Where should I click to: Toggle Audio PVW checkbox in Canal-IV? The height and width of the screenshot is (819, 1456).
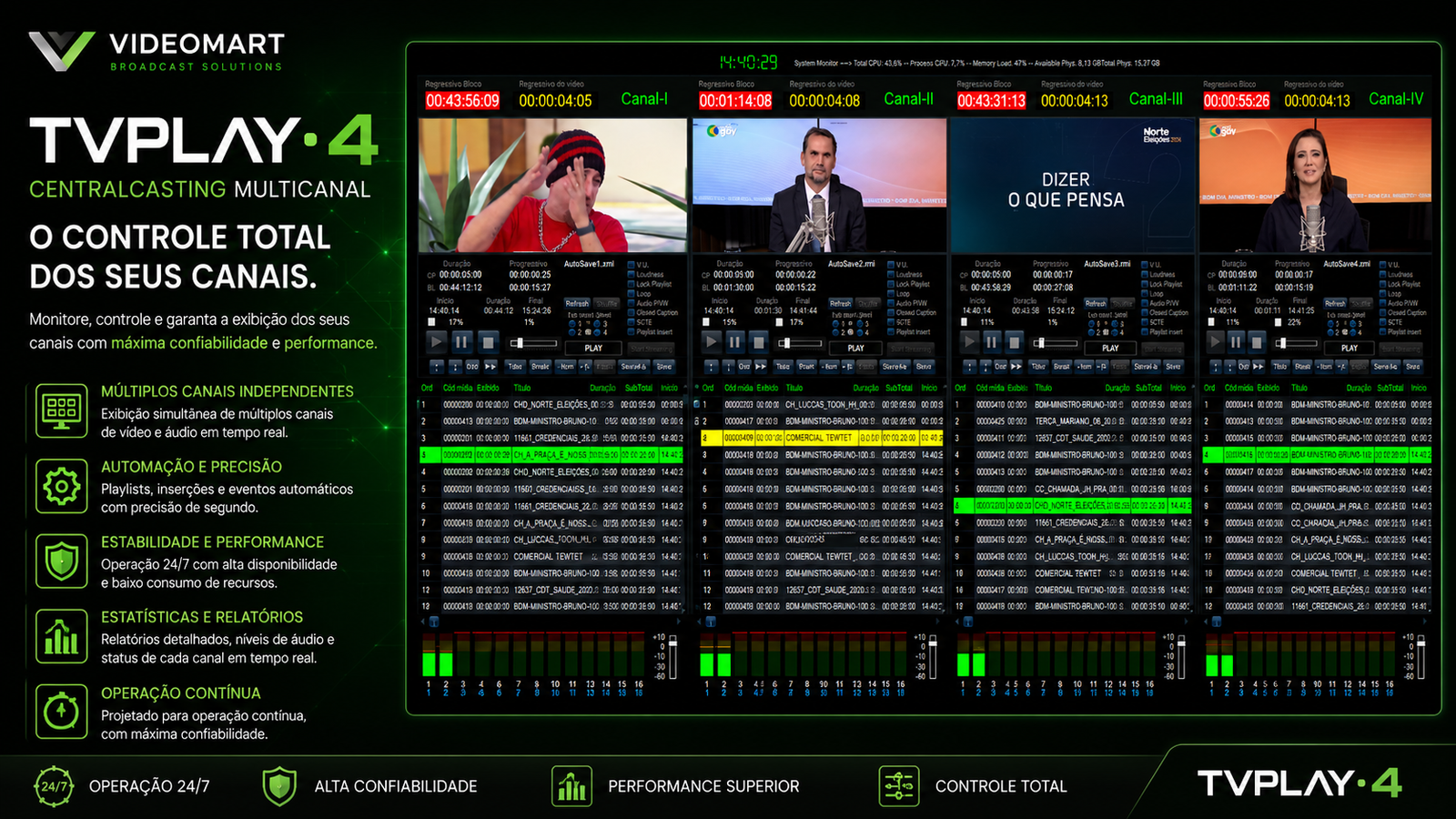(1383, 303)
